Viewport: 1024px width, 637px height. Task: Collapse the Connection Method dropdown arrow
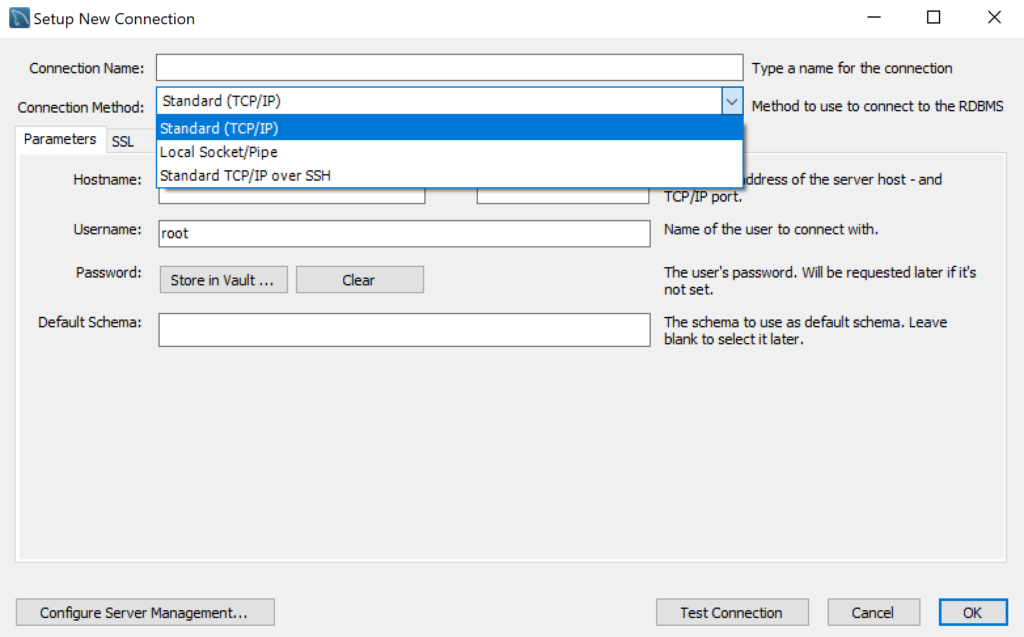732,101
